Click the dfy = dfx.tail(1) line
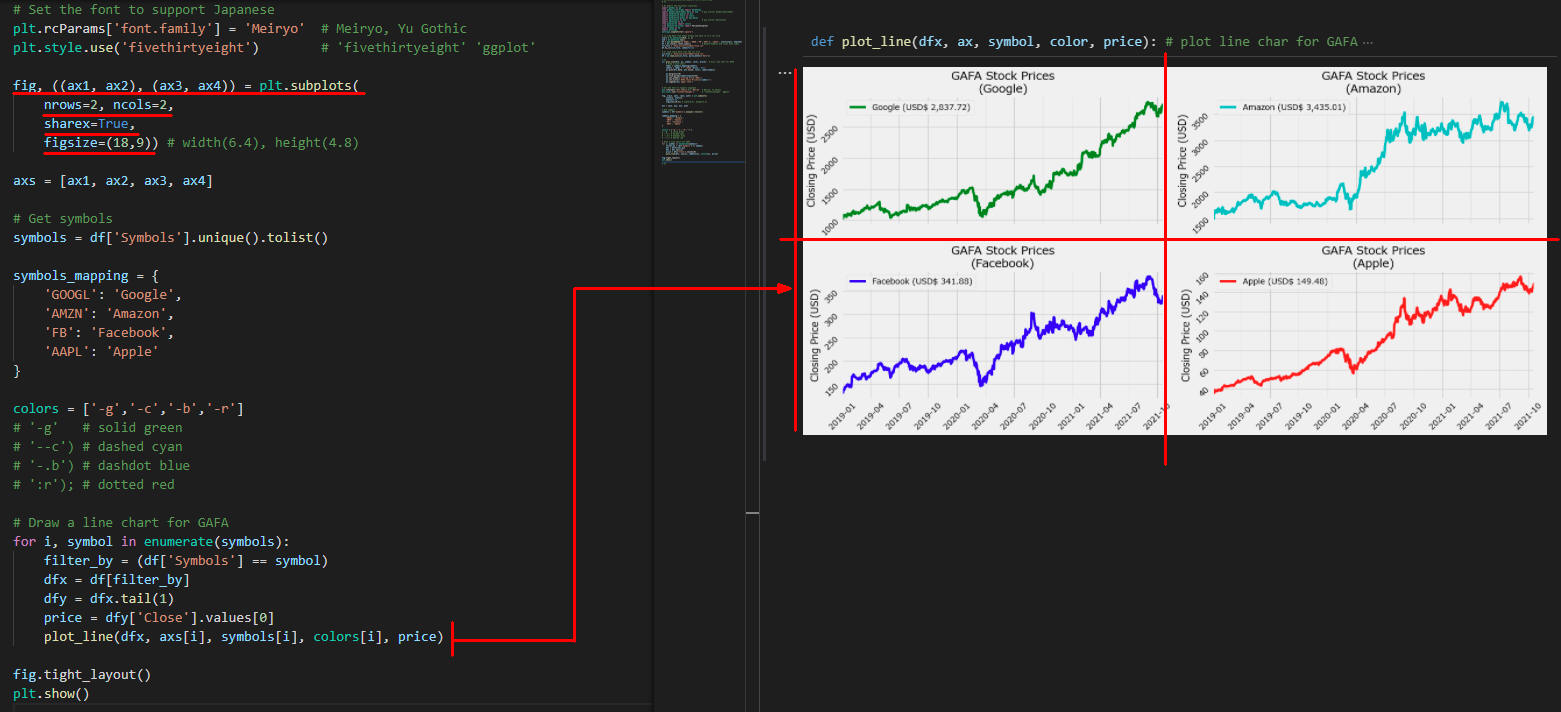The image size is (1561, 712). (109, 598)
